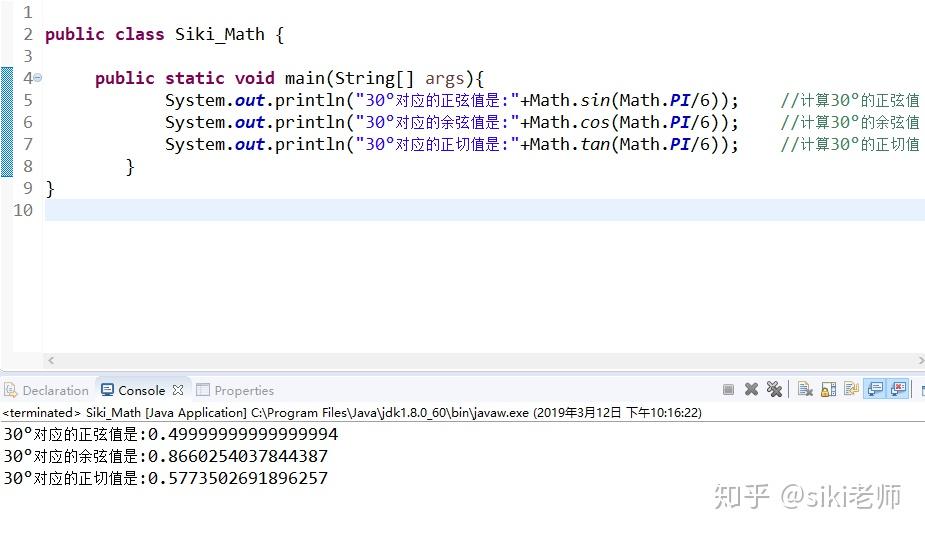The height and width of the screenshot is (535, 925).
Task: Click the Remove Launch icon
Action: point(751,389)
